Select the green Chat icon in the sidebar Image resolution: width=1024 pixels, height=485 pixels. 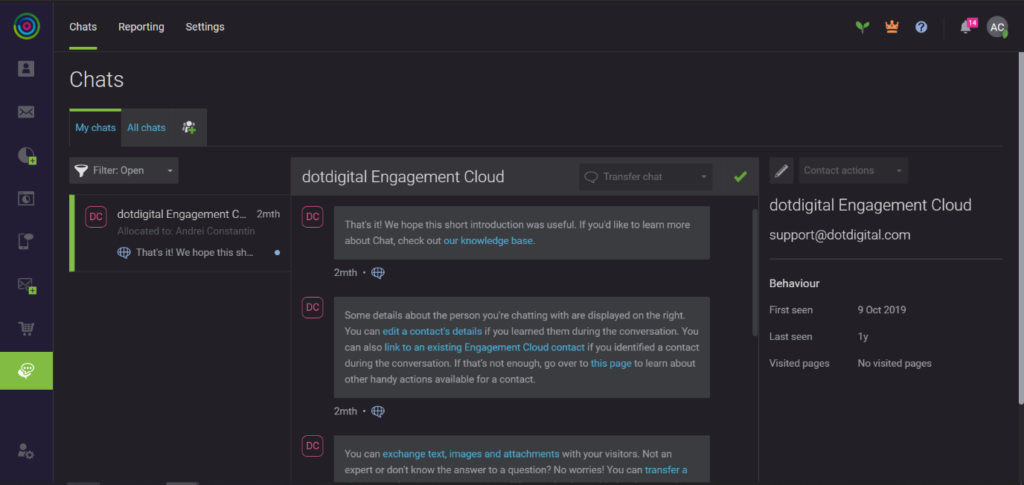coord(26,371)
